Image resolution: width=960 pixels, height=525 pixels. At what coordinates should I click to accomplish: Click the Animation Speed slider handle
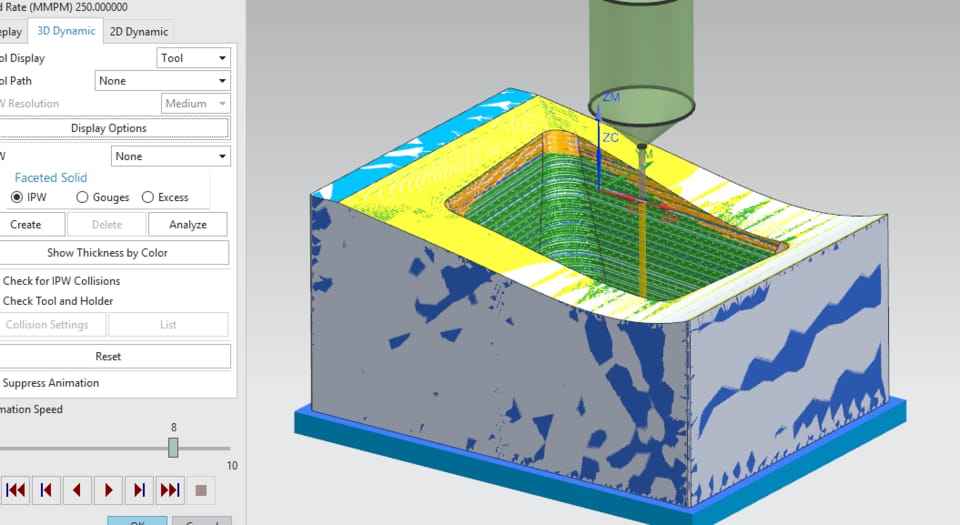(x=173, y=447)
